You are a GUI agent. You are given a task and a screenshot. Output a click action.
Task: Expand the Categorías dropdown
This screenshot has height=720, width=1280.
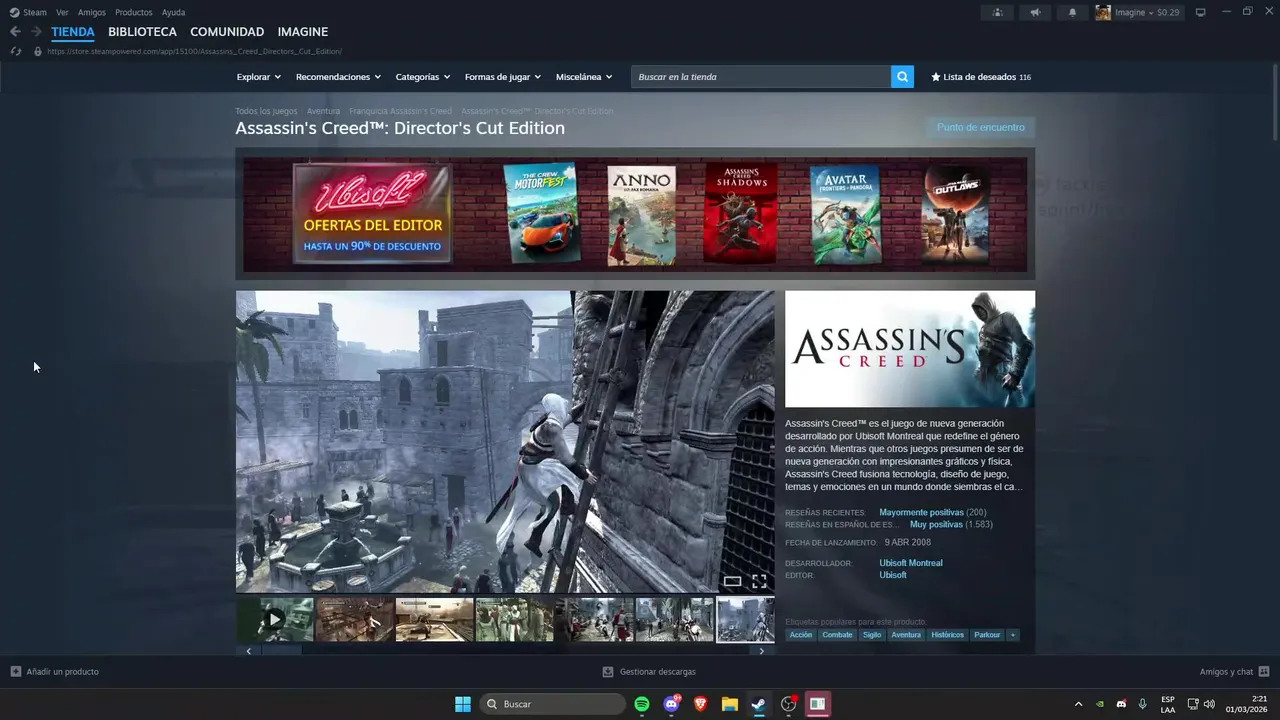coord(423,77)
